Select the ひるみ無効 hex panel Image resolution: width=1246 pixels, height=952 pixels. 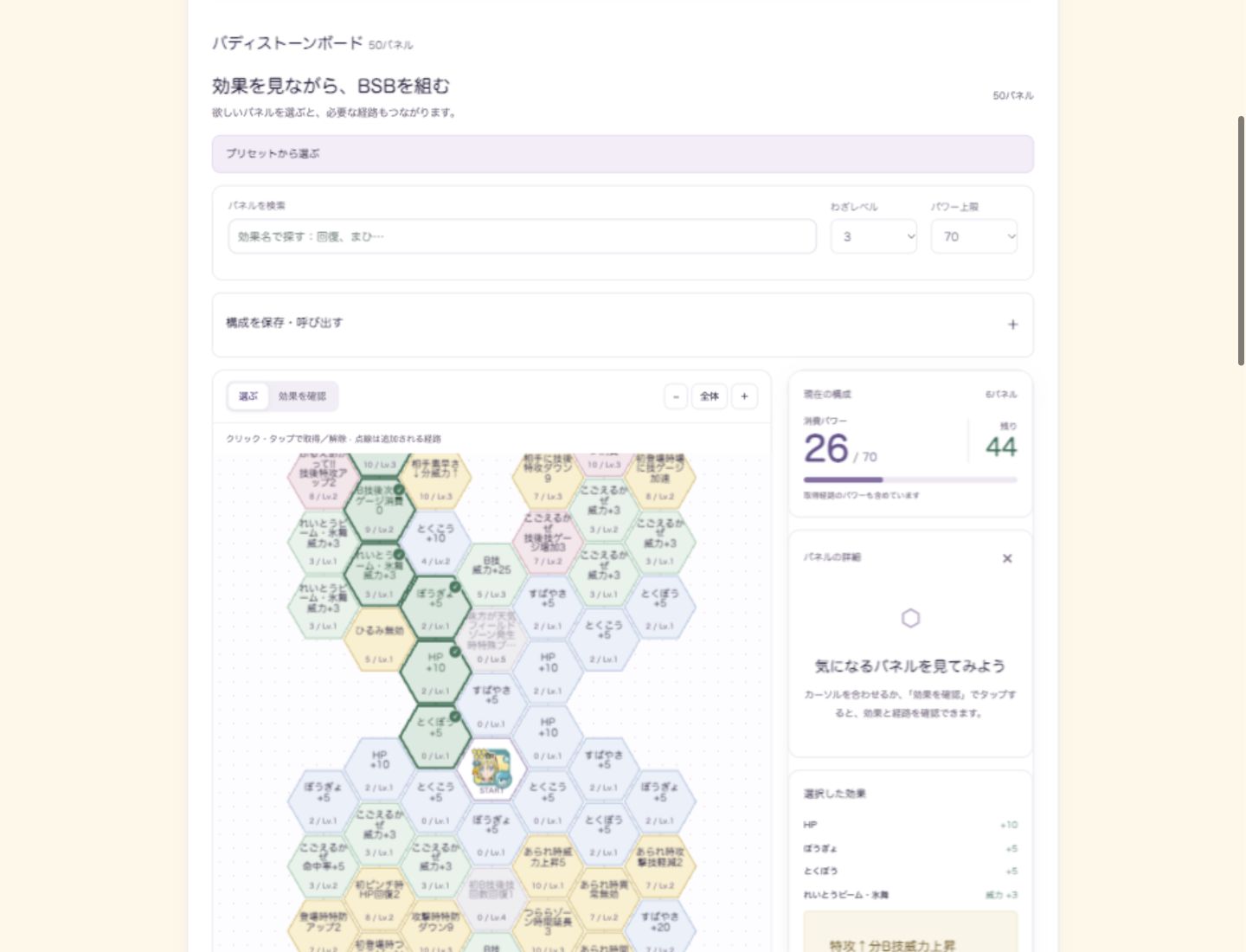(379, 641)
